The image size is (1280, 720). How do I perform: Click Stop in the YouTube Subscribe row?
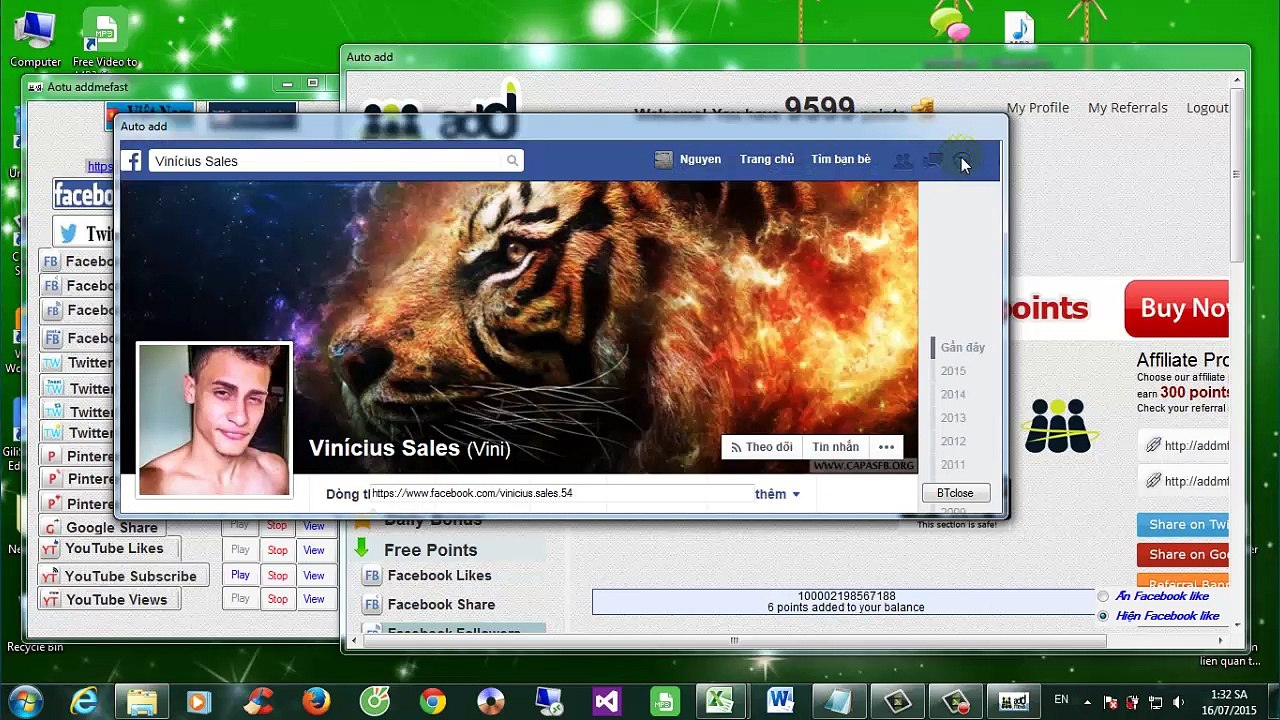pyautogui.click(x=277, y=575)
